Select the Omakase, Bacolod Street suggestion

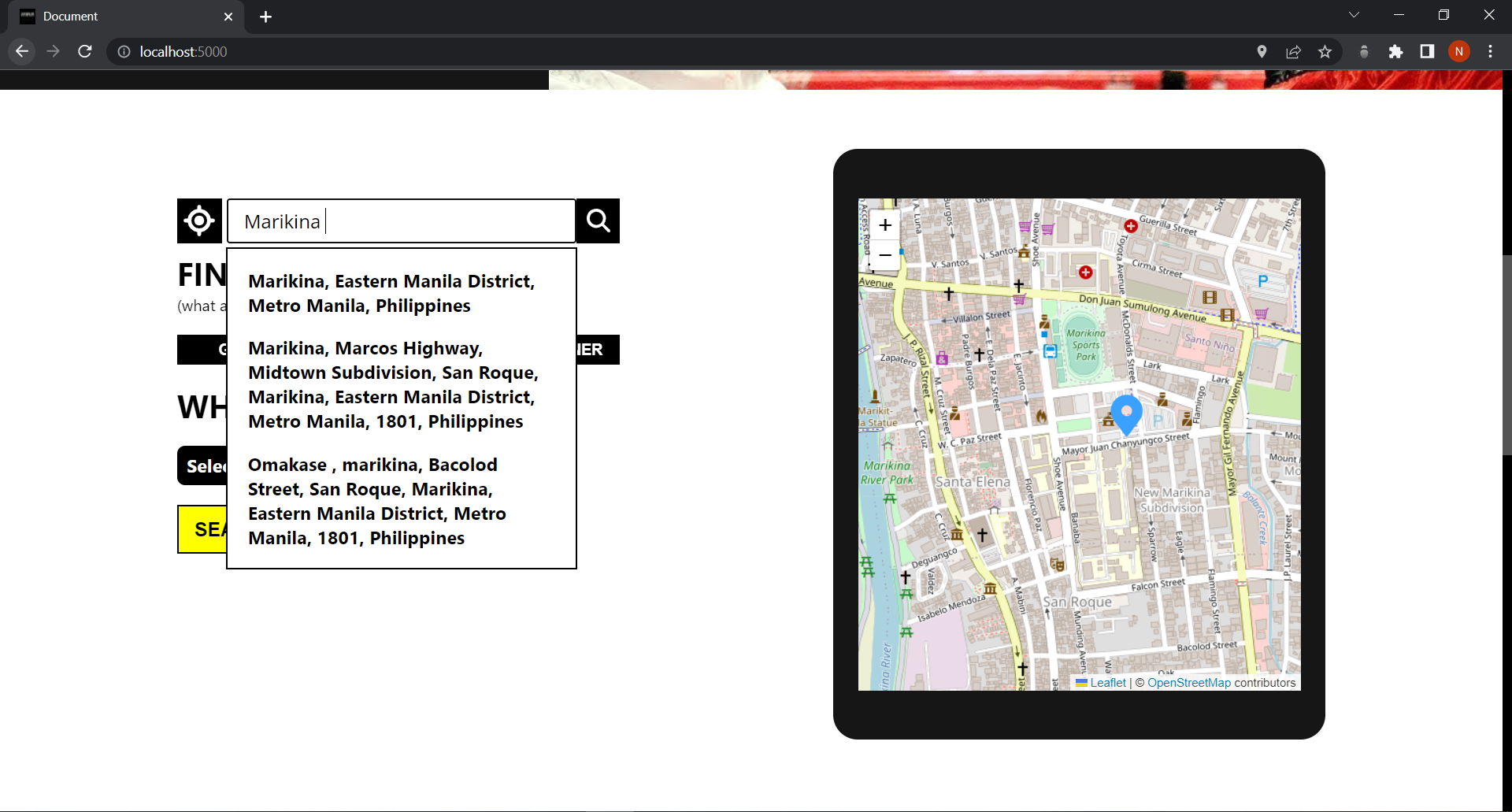pos(376,501)
